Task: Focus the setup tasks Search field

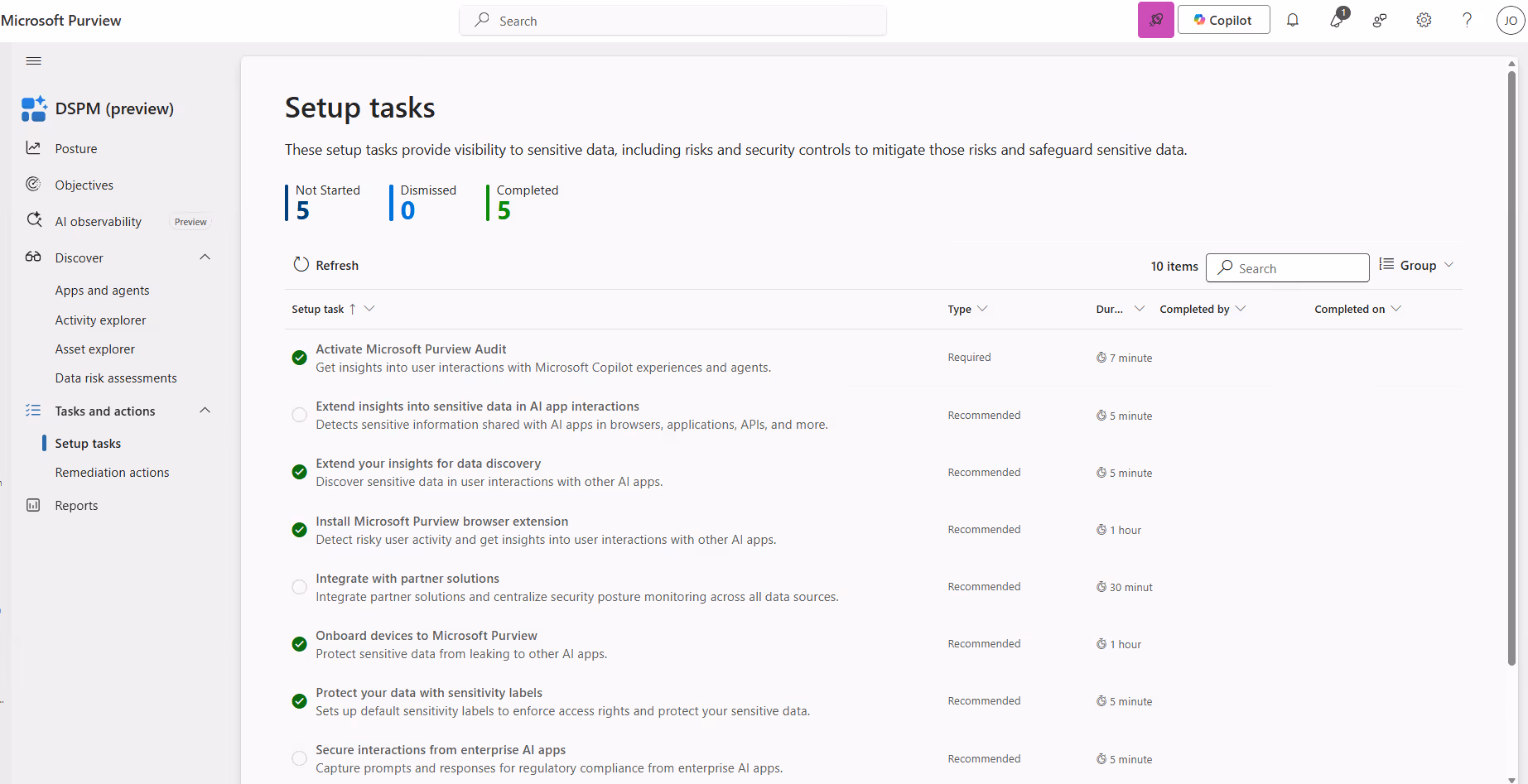Action: click(x=1287, y=267)
